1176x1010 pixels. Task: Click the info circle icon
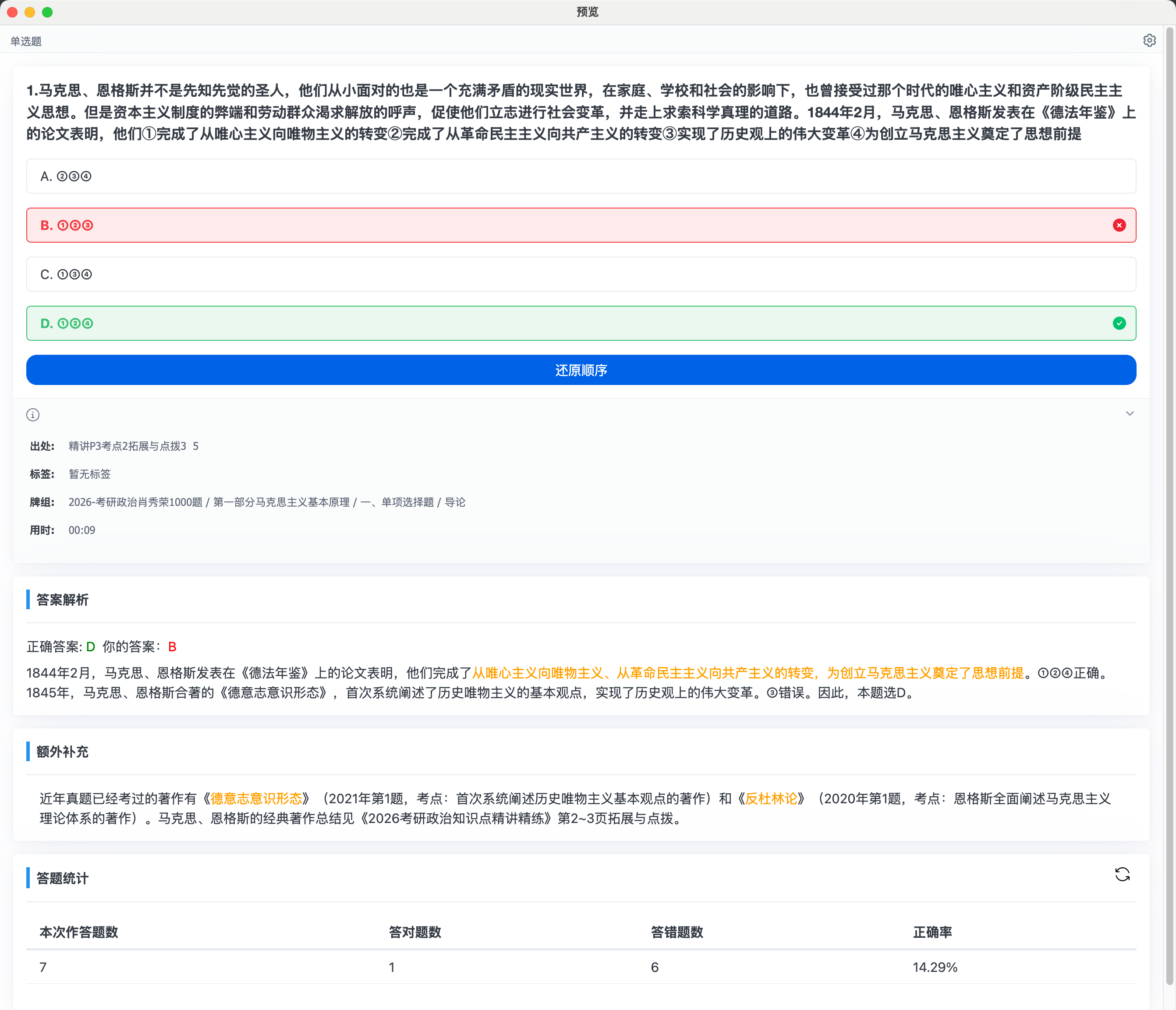33,415
